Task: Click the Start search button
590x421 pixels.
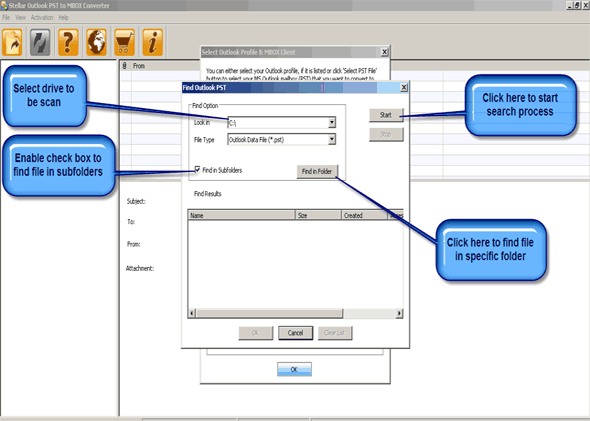Action: click(386, 115)
